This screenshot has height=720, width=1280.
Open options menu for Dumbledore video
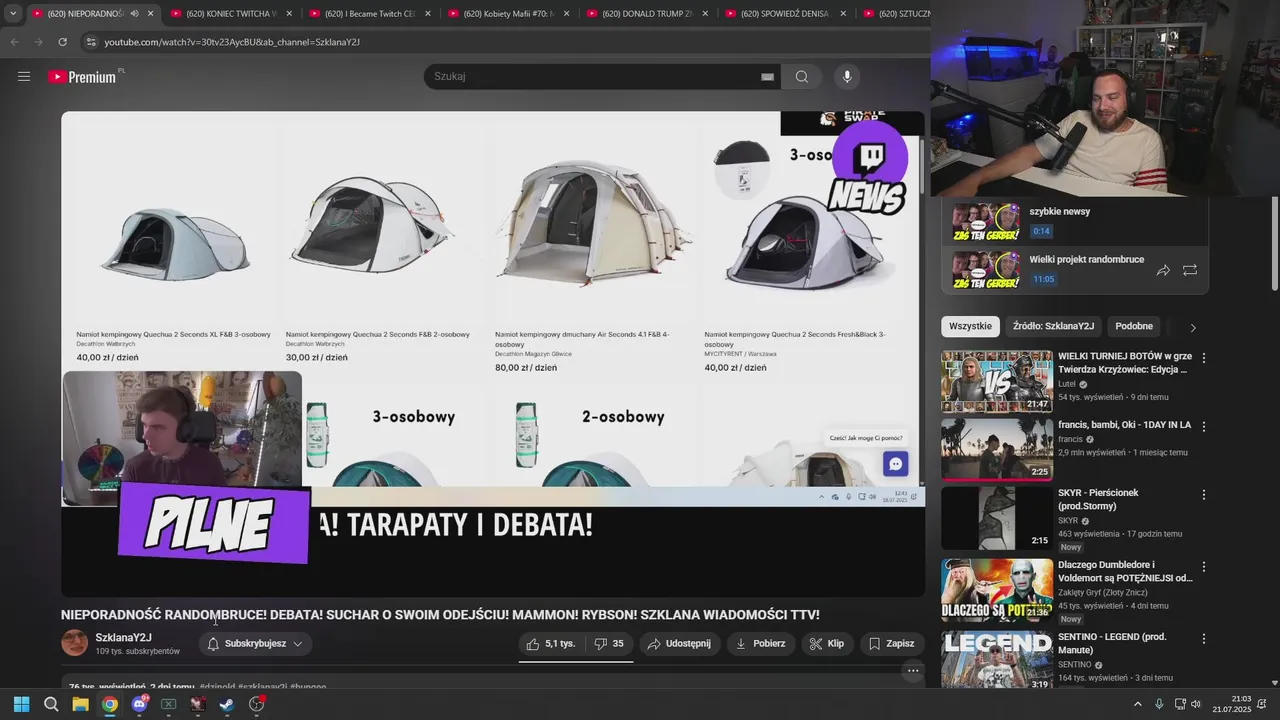[x=1204, y=567]
